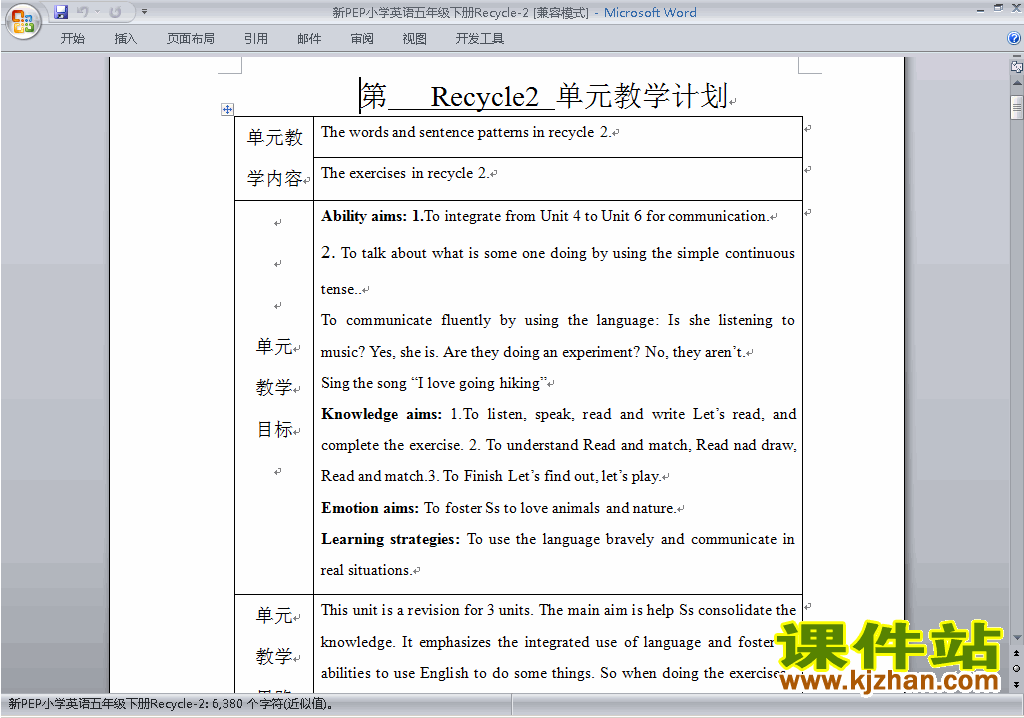Image resolution: width=1024 pixels, height=718 pixels.
Task: Click the vertical scrollbar thumb
Action: click(x=1016, y=107)
